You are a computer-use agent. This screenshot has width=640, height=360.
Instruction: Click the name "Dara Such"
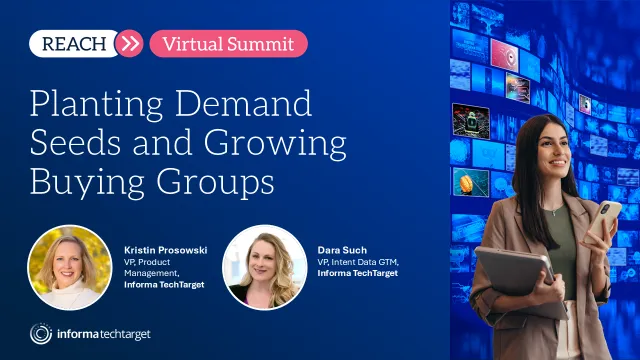(x=342, y=250)
